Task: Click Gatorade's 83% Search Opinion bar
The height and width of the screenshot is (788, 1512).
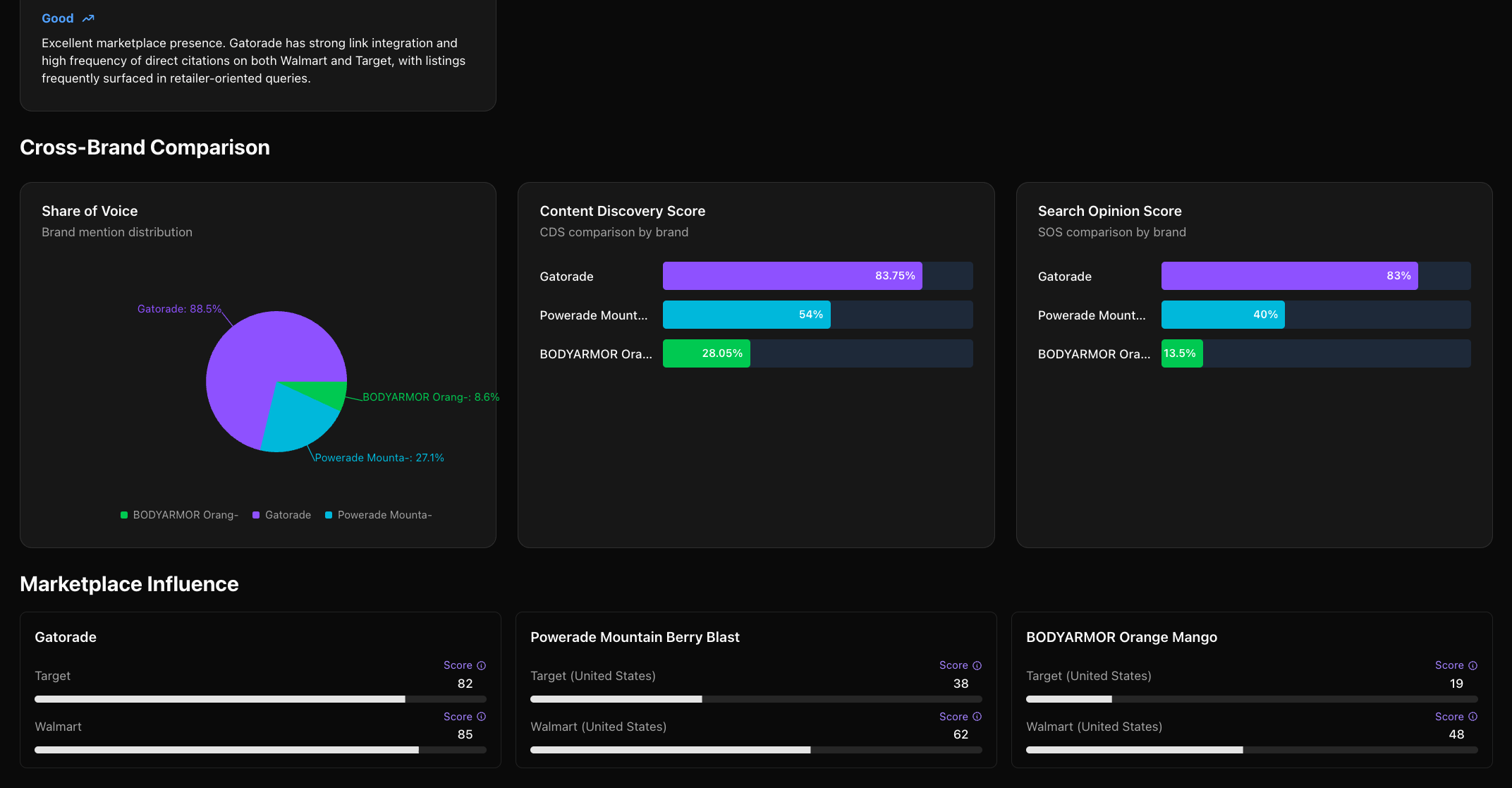Action: (x=1288, y=276)
